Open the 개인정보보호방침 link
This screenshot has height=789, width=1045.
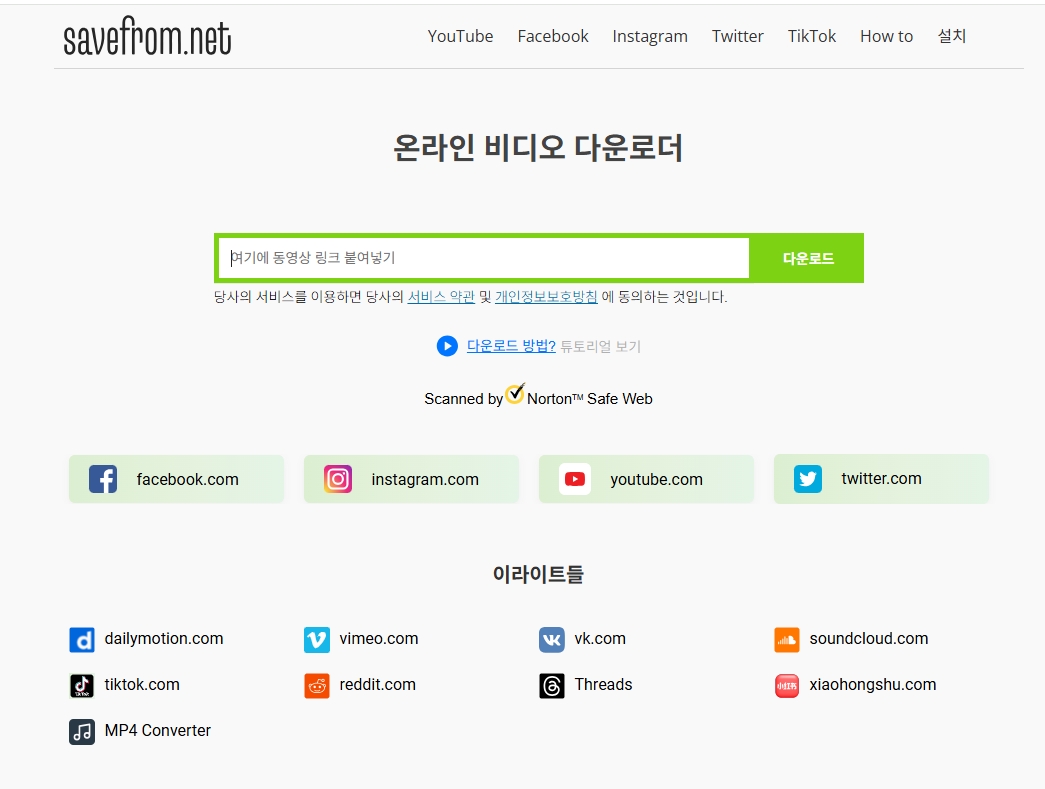click(x=546, y=297)
